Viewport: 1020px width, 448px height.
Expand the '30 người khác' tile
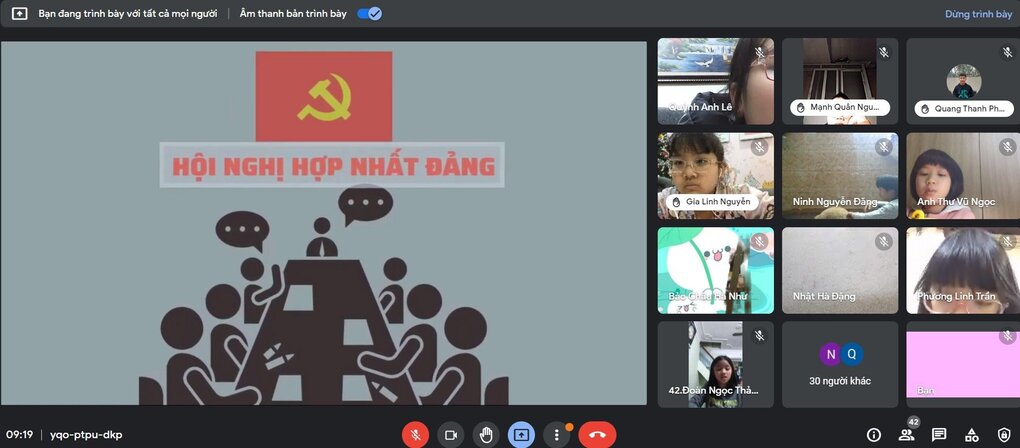(839, 364)
